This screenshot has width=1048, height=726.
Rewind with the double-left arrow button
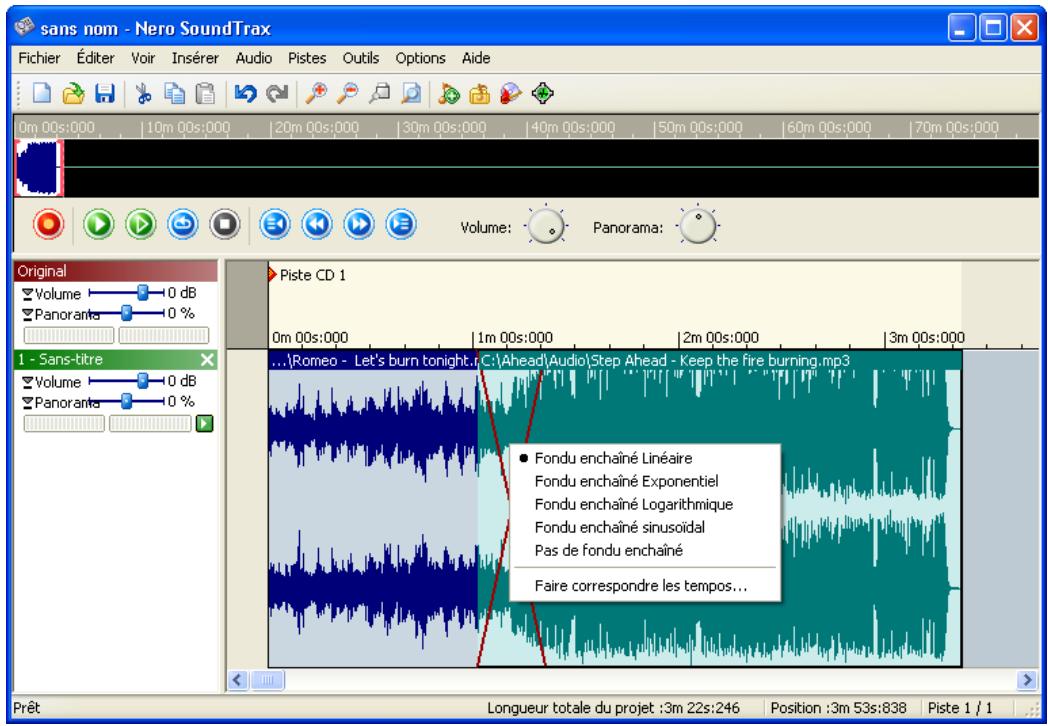tap(317, 225)
